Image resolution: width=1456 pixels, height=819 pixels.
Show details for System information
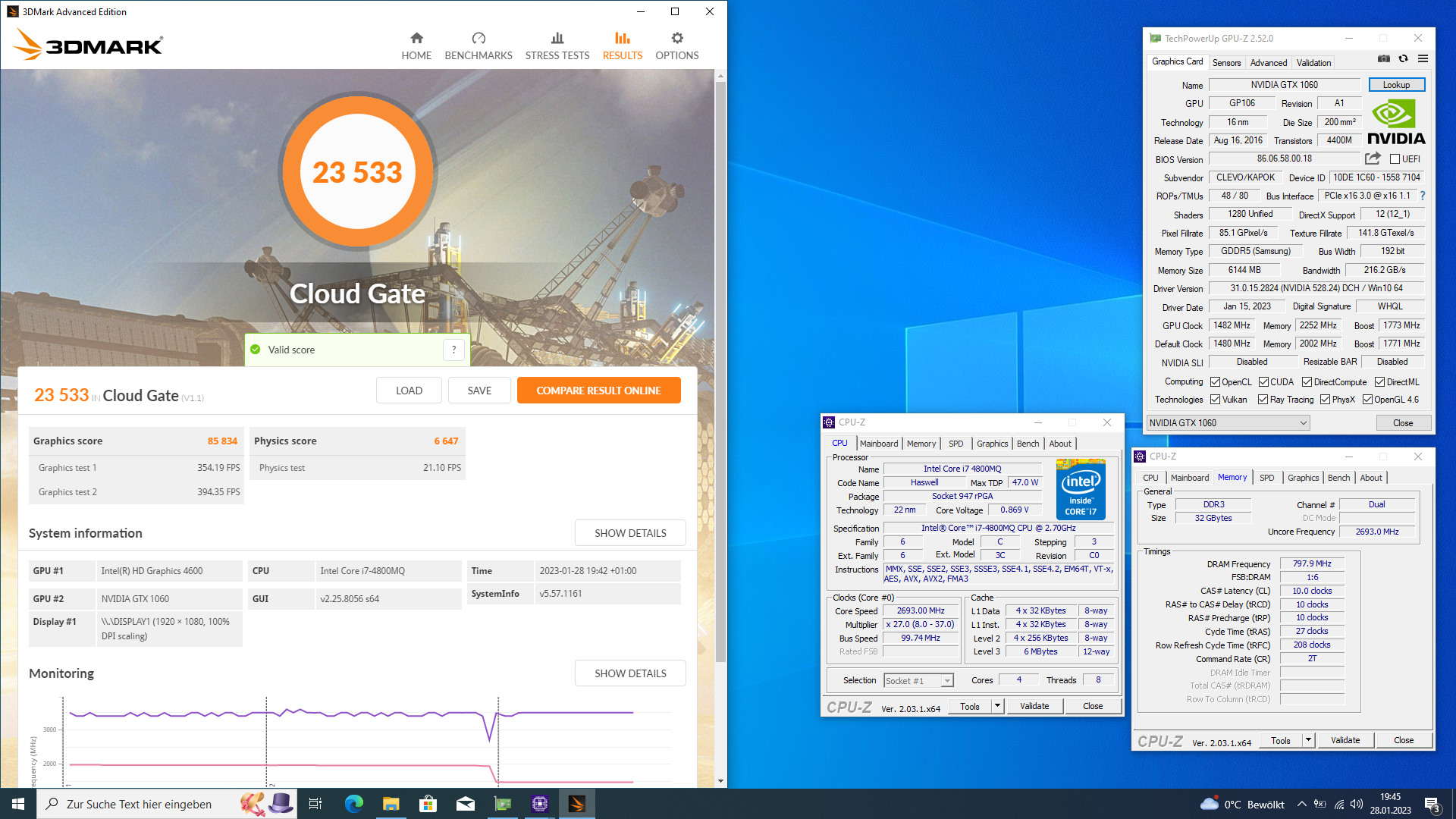[630, 533]
